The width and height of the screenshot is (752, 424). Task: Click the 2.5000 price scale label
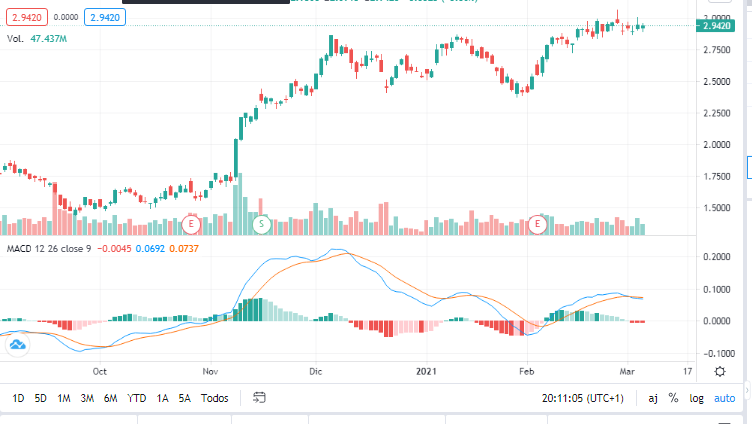[717, 82]
